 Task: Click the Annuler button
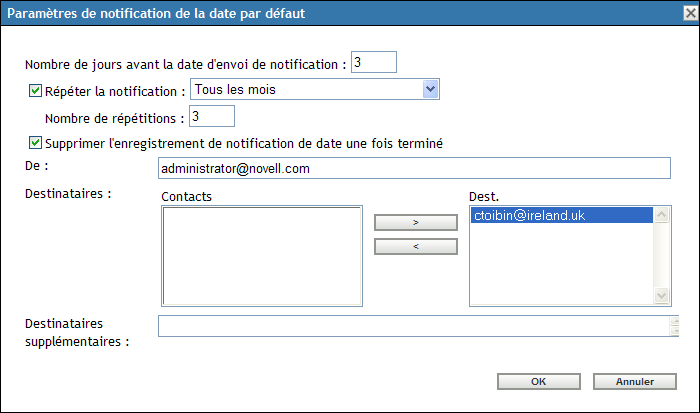[x=635, y=381]
